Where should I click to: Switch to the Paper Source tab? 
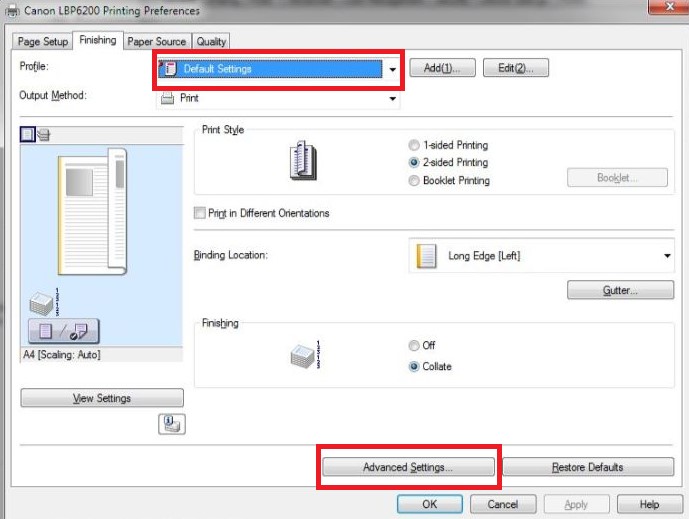click(x=156, y=42)
